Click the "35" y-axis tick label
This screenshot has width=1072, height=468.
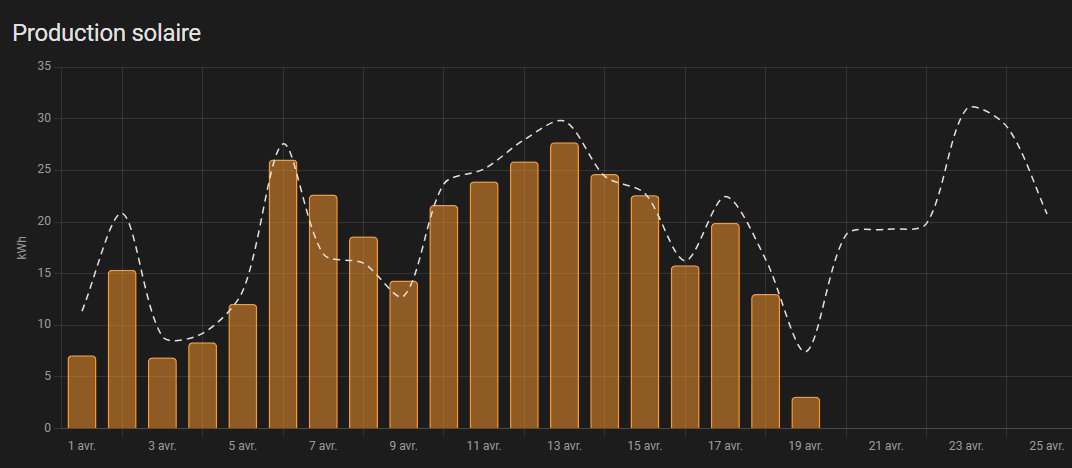[43, 67]
